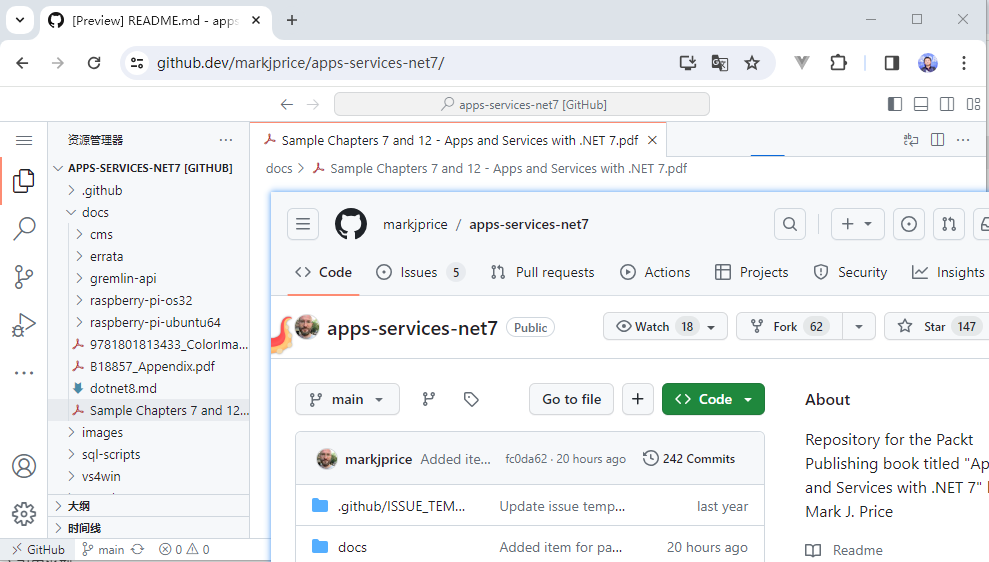Click GitHub remote indicator in status bar
Viewport: 989px width, 562px height.
click(x=38, y=549)
